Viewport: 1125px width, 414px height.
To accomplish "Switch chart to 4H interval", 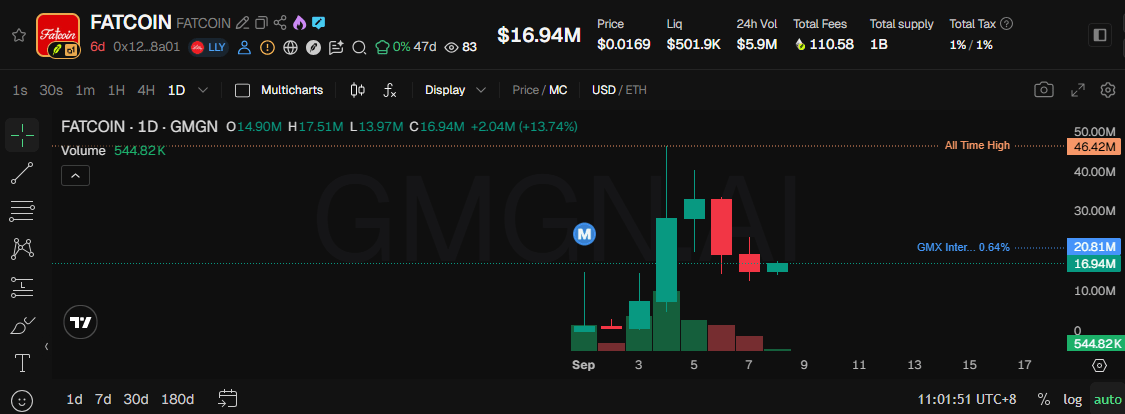I will pos(146,90).
